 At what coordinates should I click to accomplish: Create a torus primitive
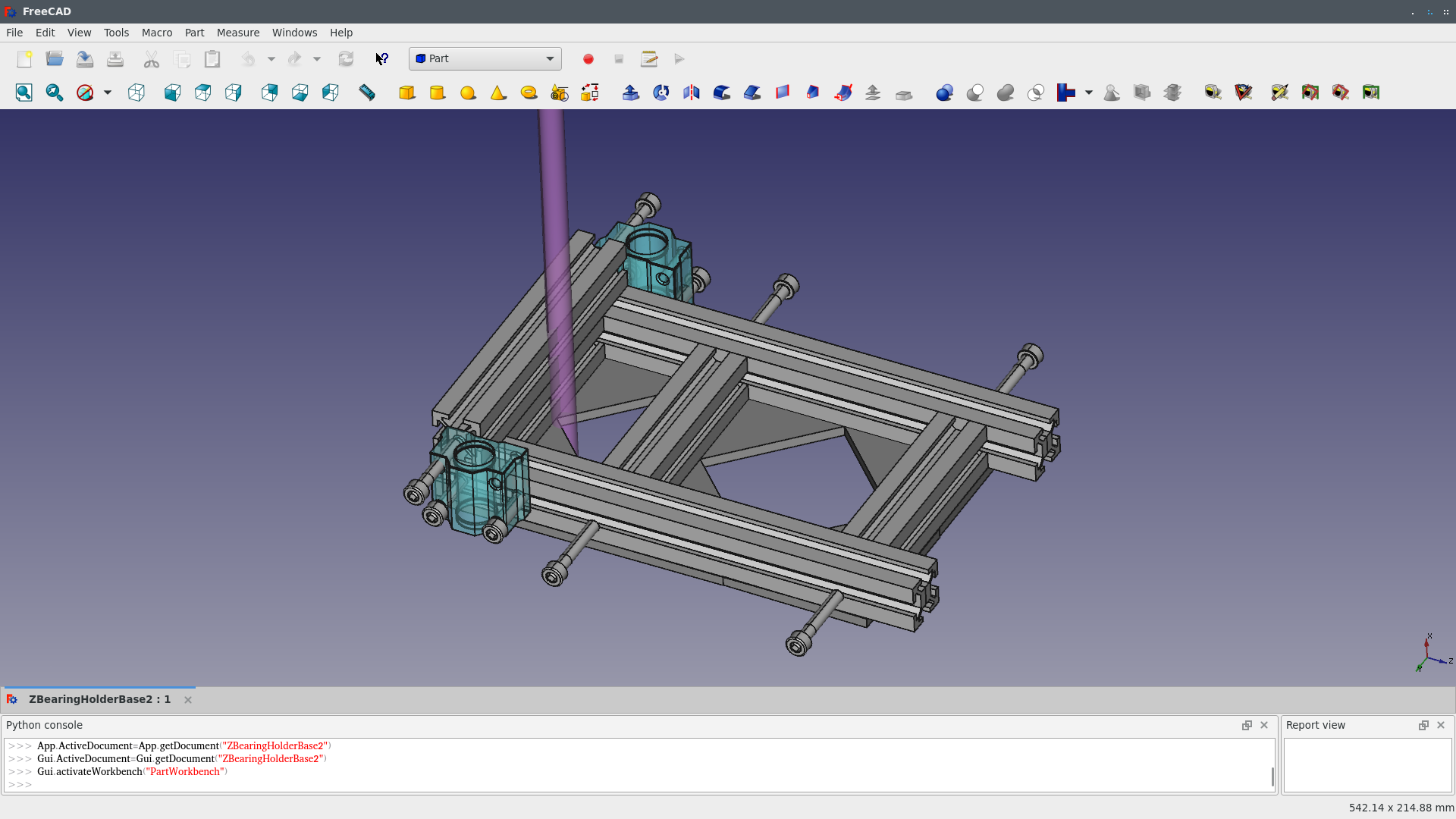point(529,93)
